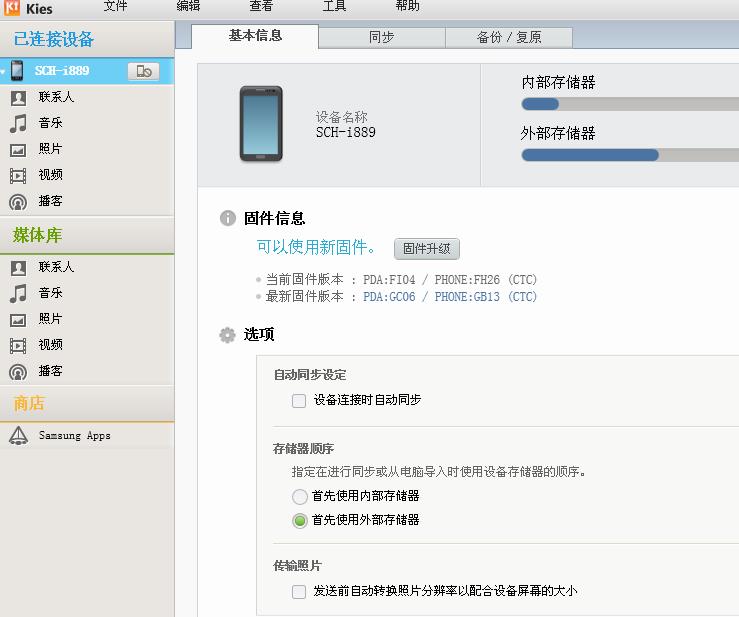
Task: Click the 传输照片 heading
Action: pyautogui.click(x=297, y=565)
